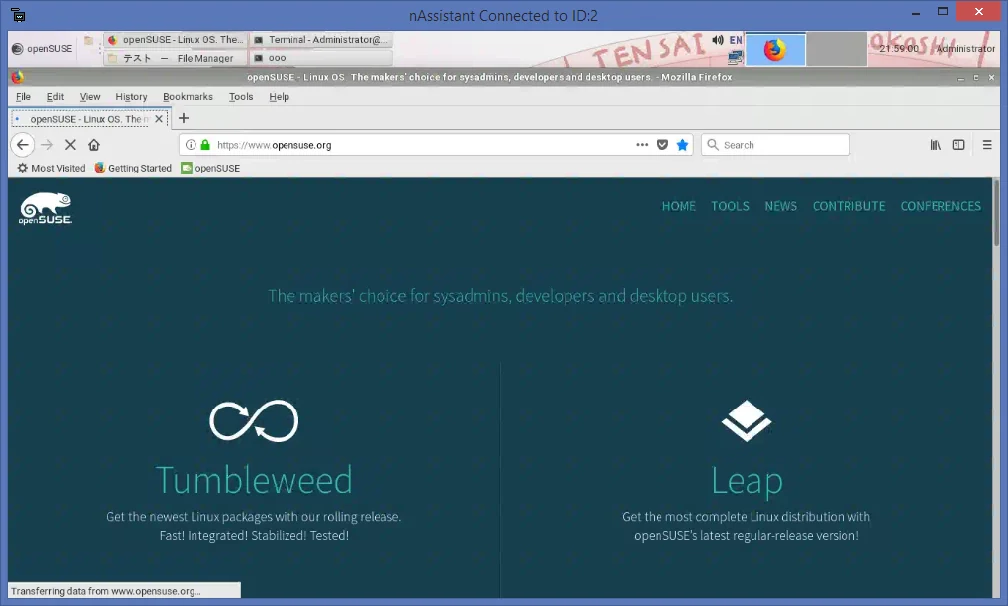This screenshot has height=606, width=1008.
Task: Open the NEWS link in the site navigation
Action: 780,206
